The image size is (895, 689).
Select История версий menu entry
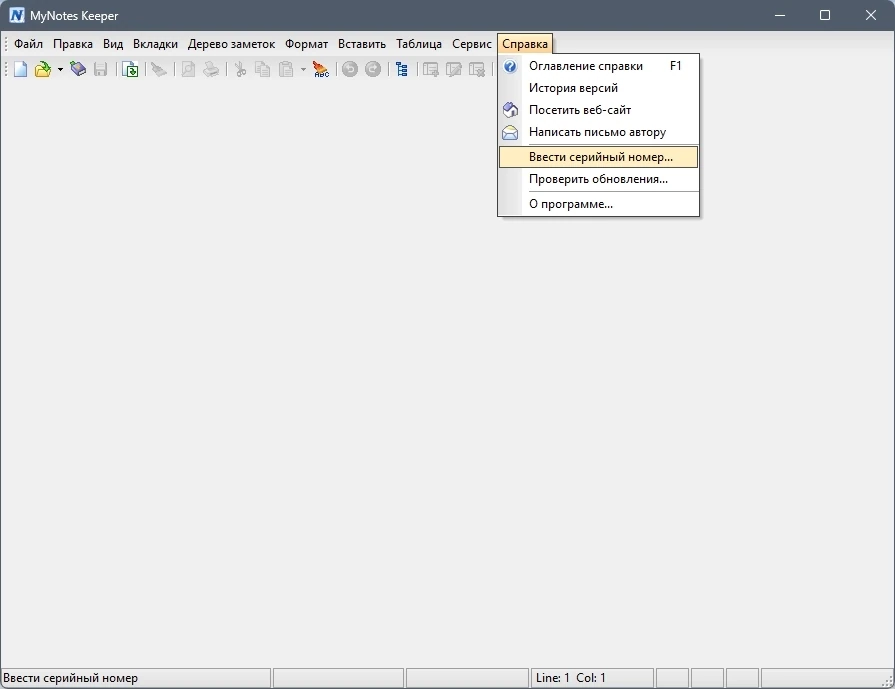tap(598, 88)
